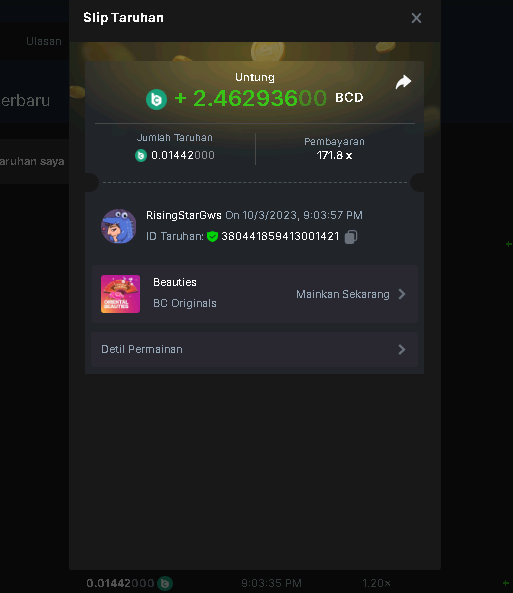This screenshot has width=513, height=593.
Task: Close the Slip Taruhan dialog
Action: [x=416, y=18]
